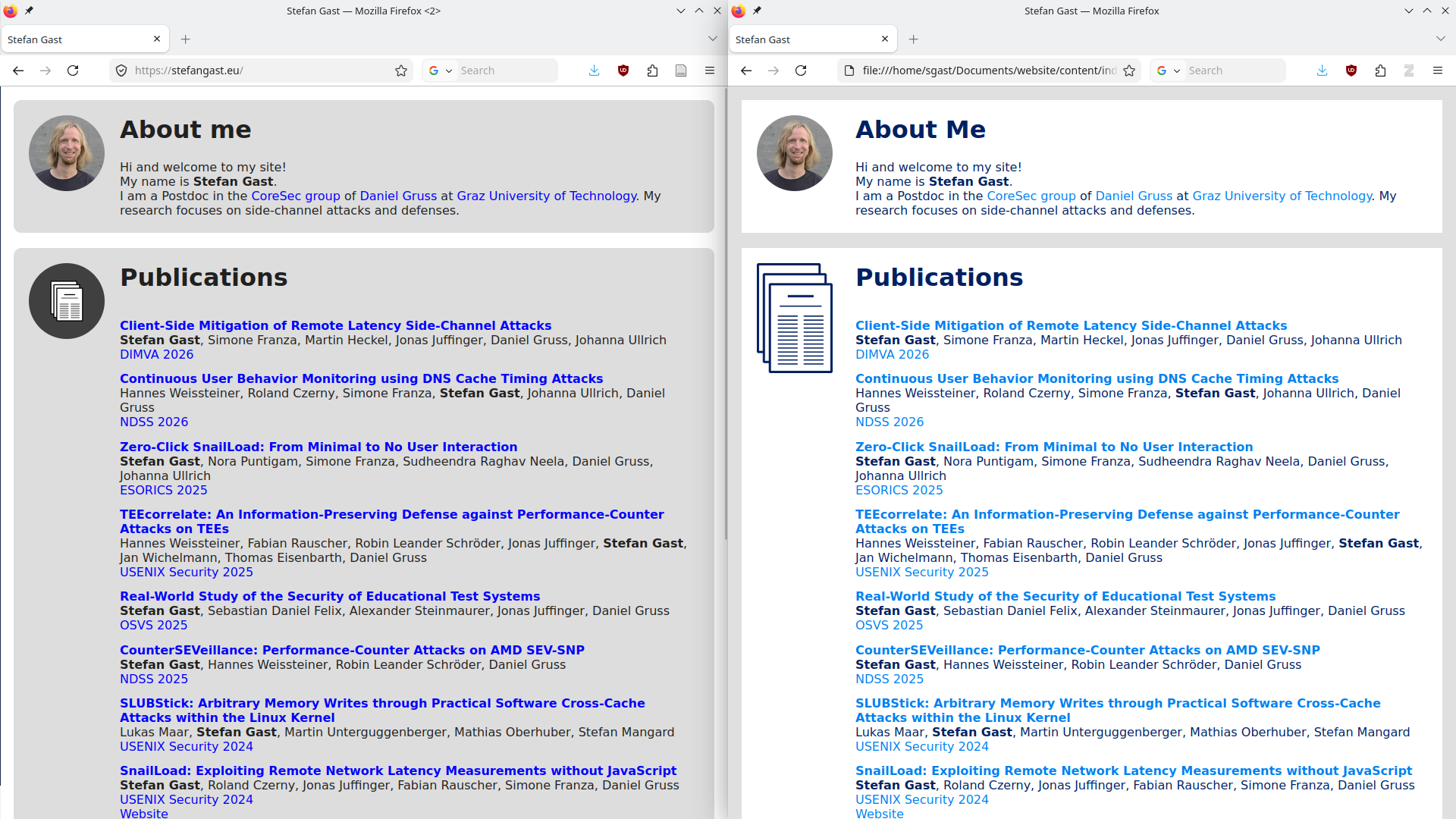Click the greyed Zotero Z icon in local file window
Viewport: 1456px width, 819px height.
click(1409, 71)
